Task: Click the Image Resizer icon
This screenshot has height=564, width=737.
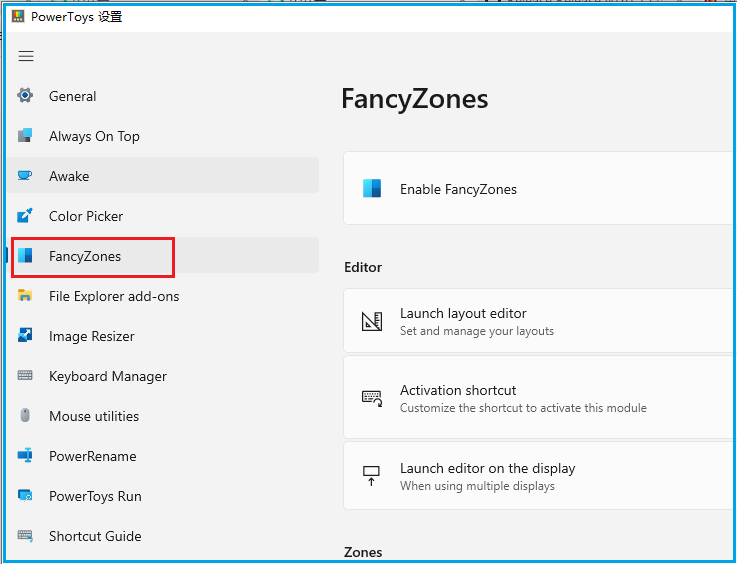Action: tap(25, 336)
